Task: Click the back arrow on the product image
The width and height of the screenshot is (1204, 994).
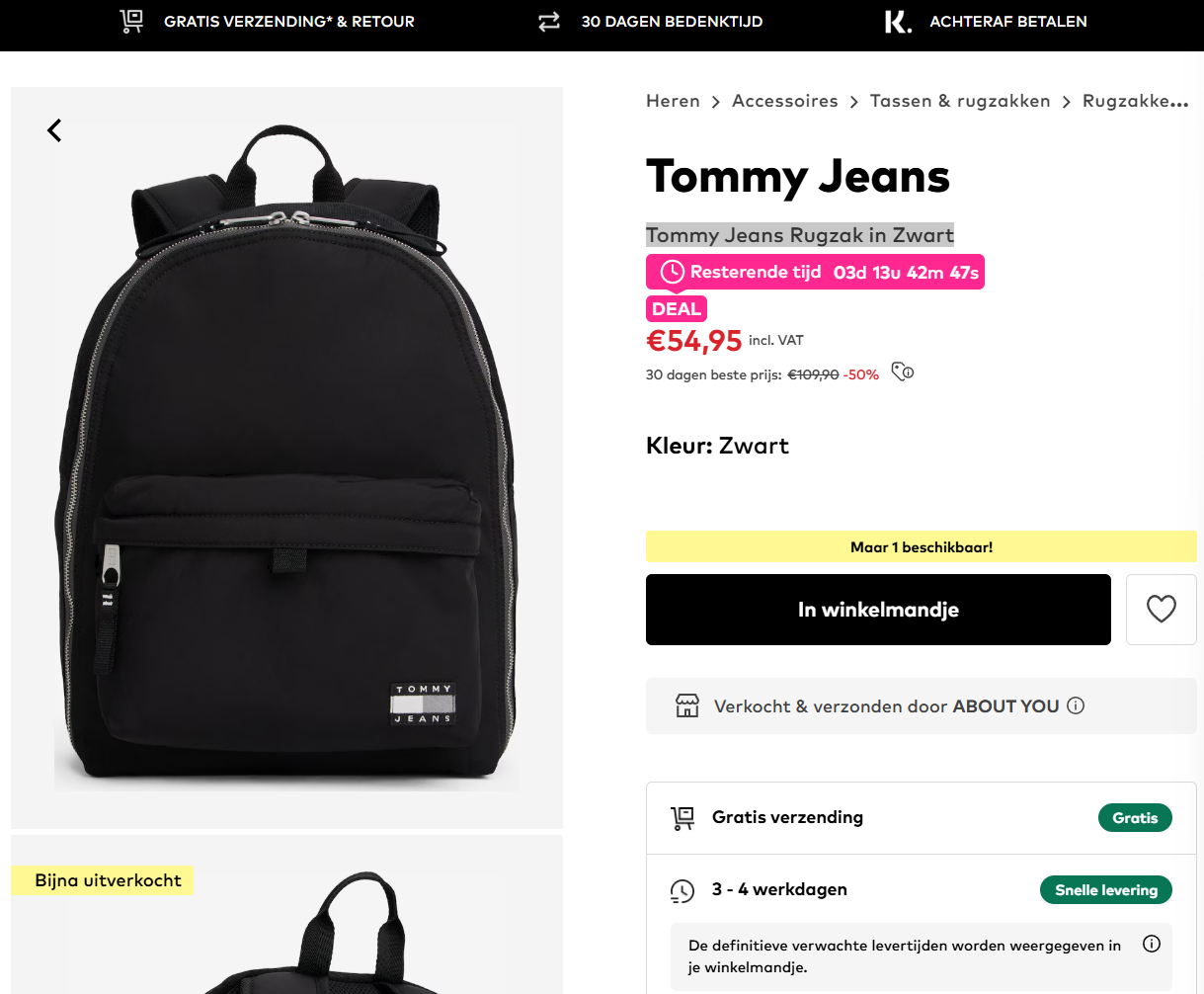Action: (53, 129)
